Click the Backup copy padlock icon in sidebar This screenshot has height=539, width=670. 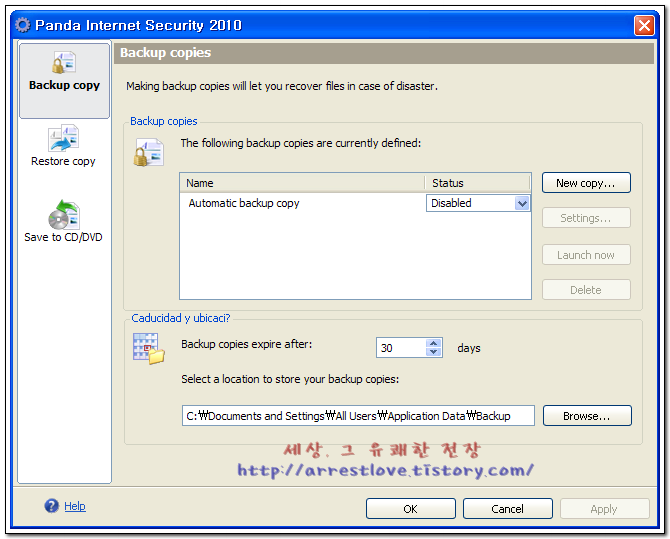coord(64,62)
